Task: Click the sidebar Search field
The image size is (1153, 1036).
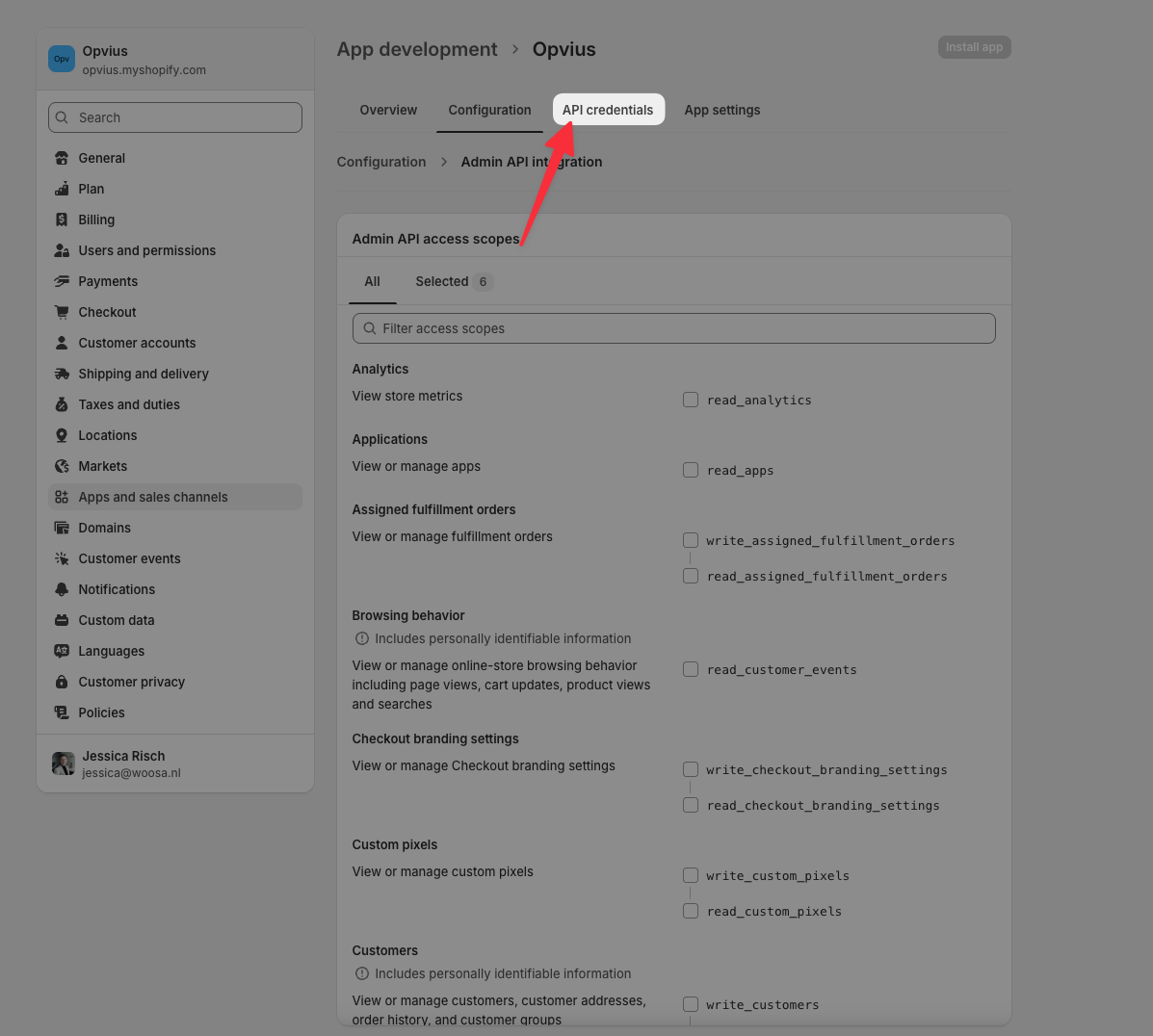Action: coord(175,117)
